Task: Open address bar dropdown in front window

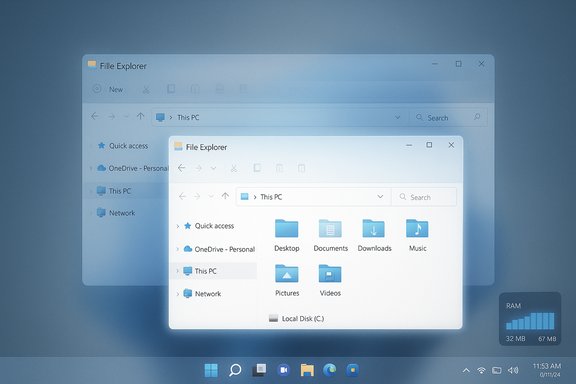Action: tap(380, 197)
